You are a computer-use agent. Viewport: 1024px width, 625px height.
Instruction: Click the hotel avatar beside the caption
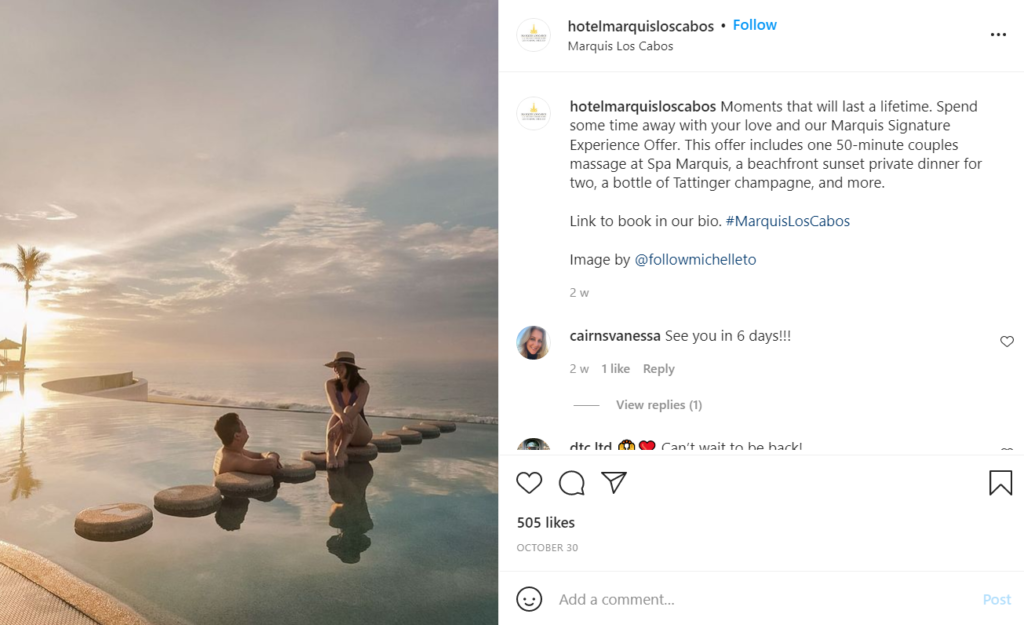pyautogui.click(x=533, y=114)
